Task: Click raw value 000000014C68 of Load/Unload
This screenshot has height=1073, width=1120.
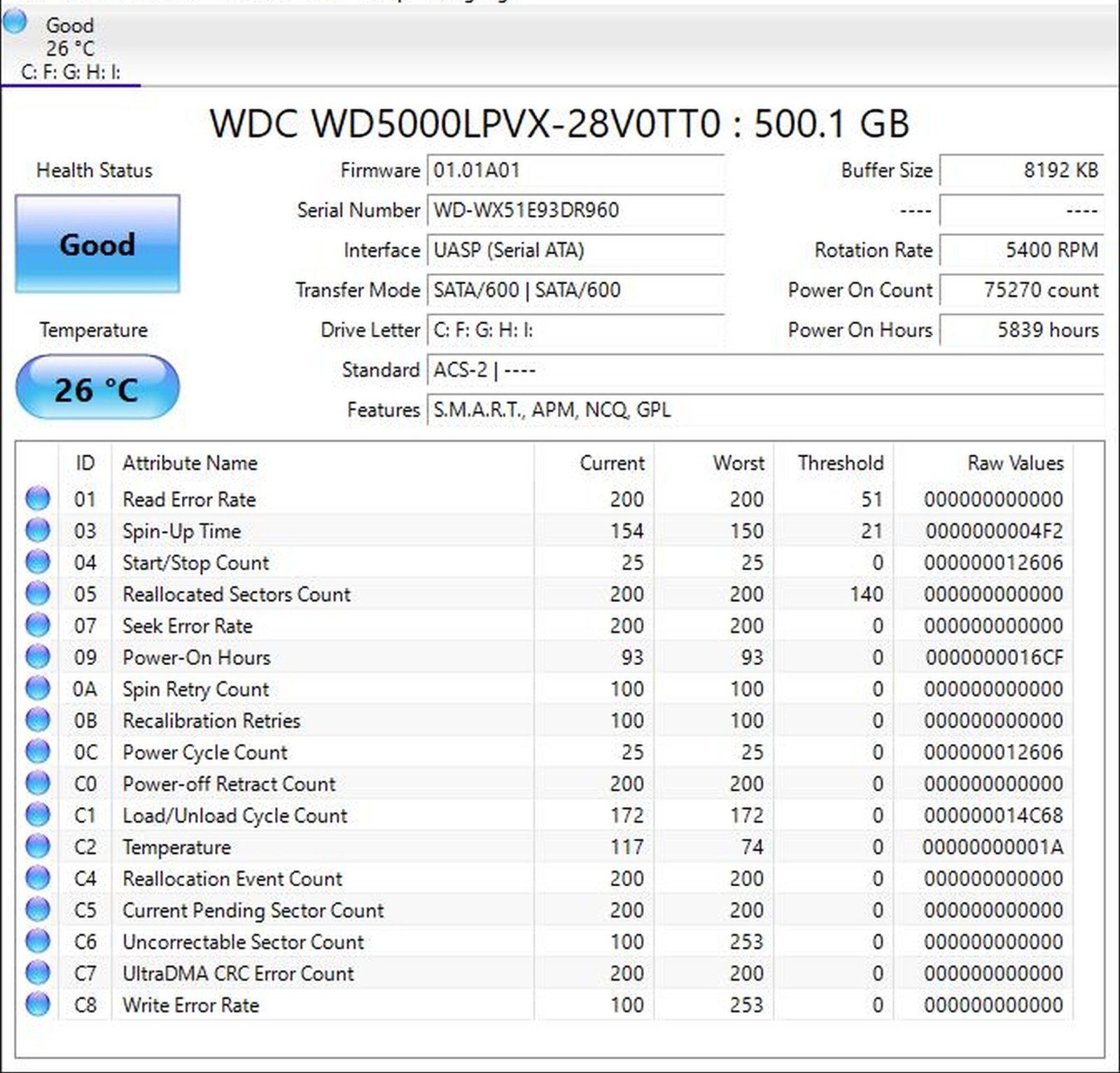Action: coord(994,815)
